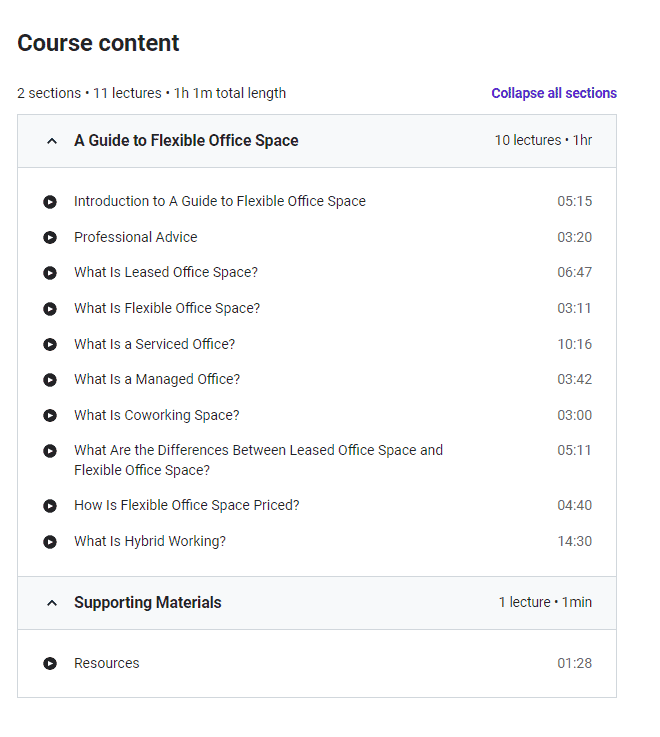Click A Guide to Flexible Office Space heading
660x737 pixels.
click(186, 141)
